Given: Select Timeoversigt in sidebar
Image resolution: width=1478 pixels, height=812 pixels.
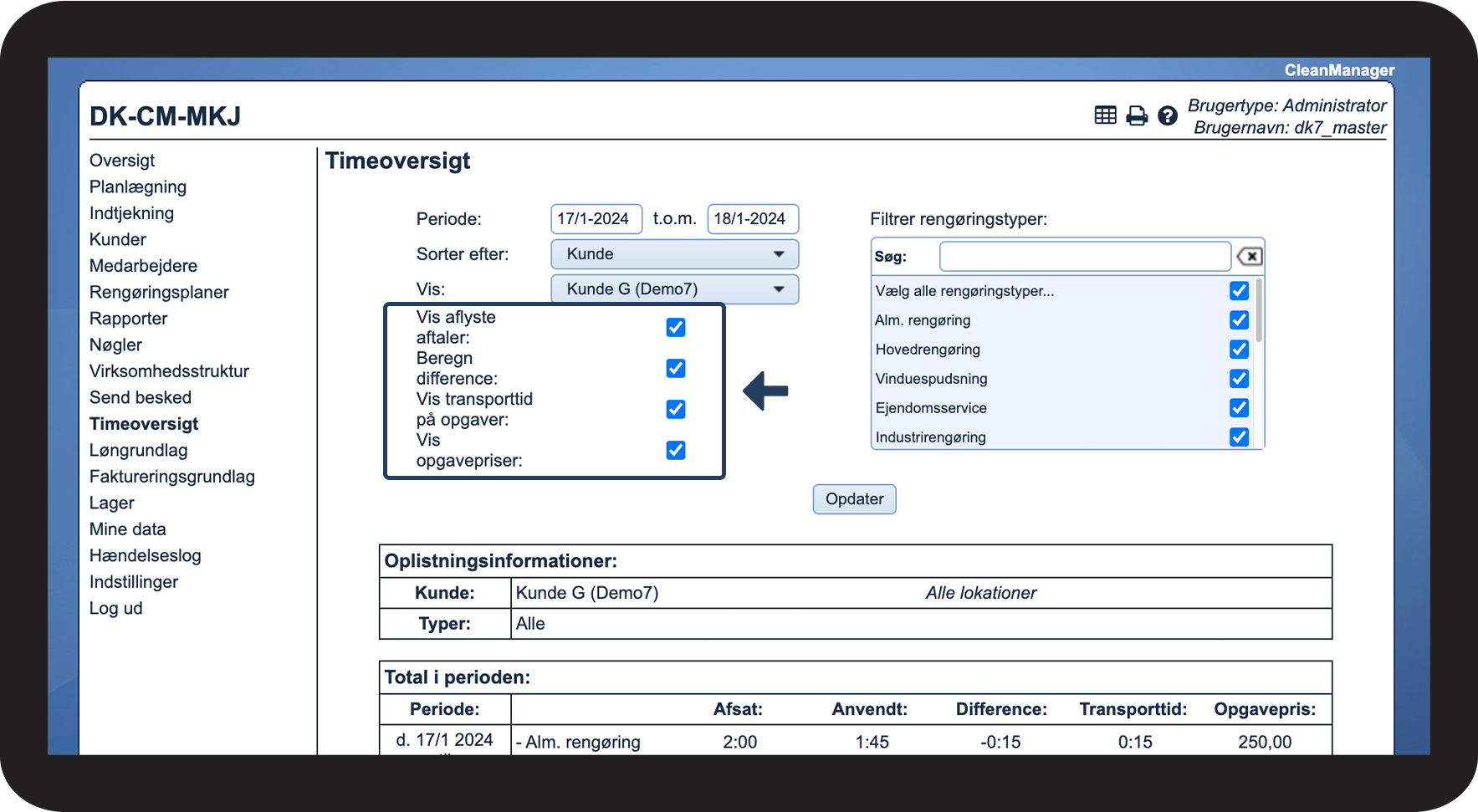Looking at the screenshot, I should (144, 424).
